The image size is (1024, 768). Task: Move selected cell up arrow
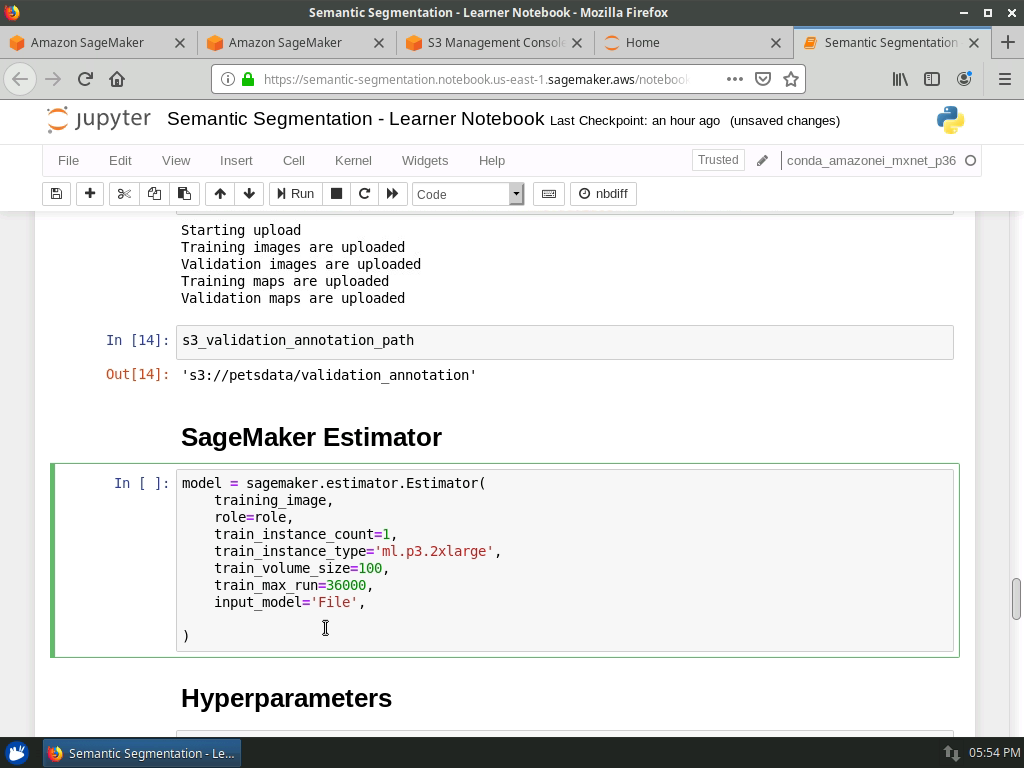coord(220,194)
